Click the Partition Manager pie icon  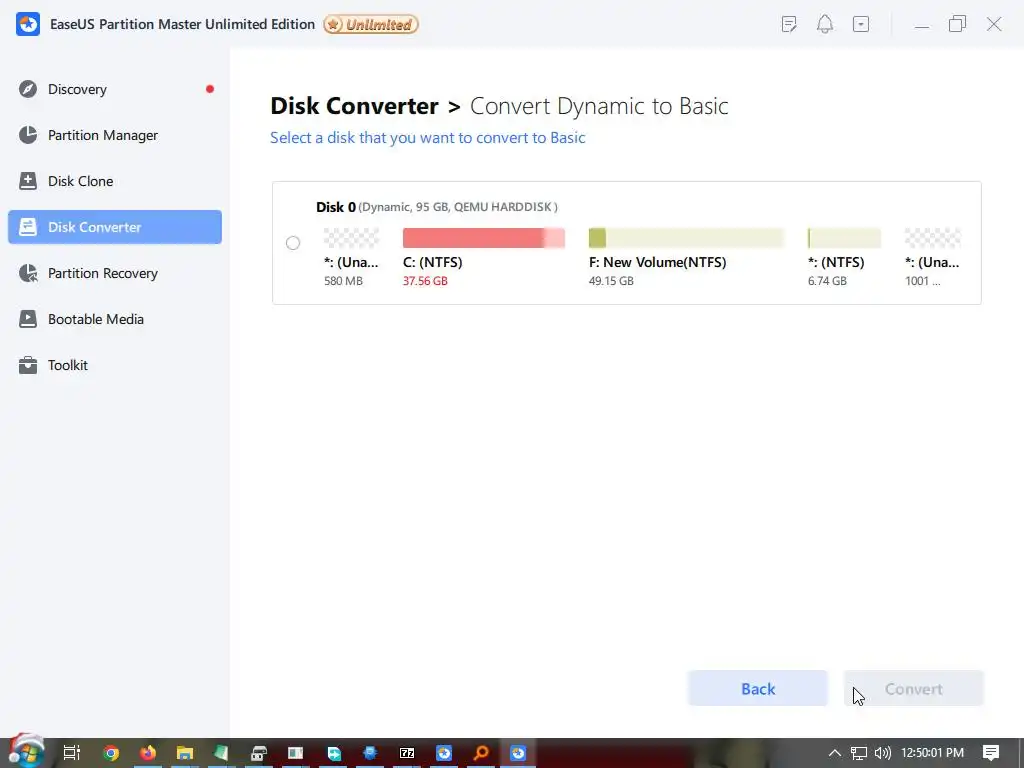(x=28, y=135)
